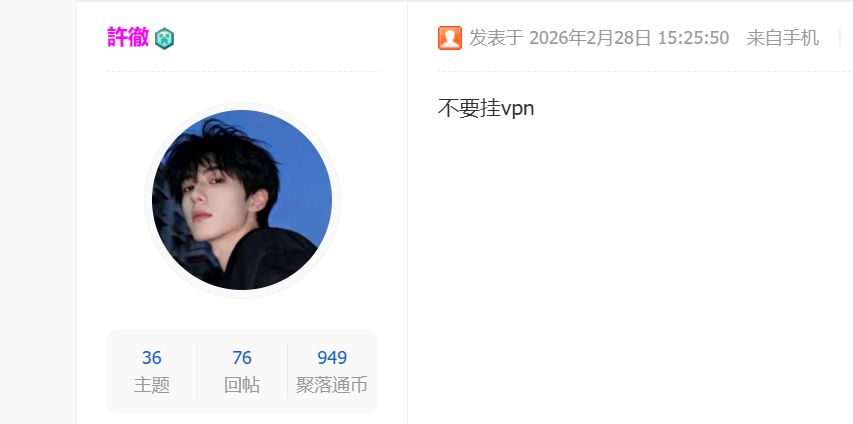Select the 回帖 label under 76
The width and height of the screenshot is (853, 424).
click(x=242, y=385)
